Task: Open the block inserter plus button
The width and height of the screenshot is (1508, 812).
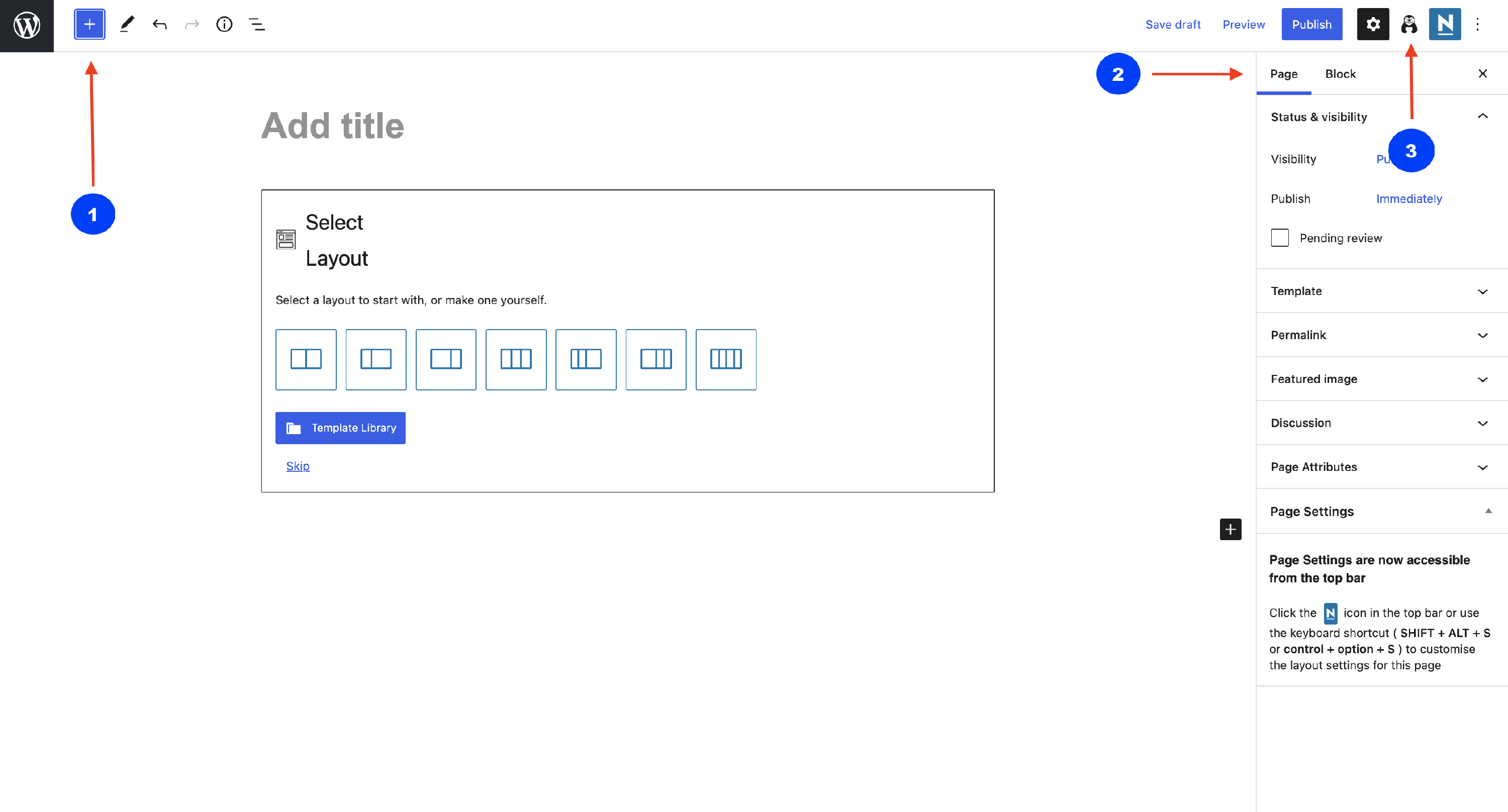Action: 89,25
